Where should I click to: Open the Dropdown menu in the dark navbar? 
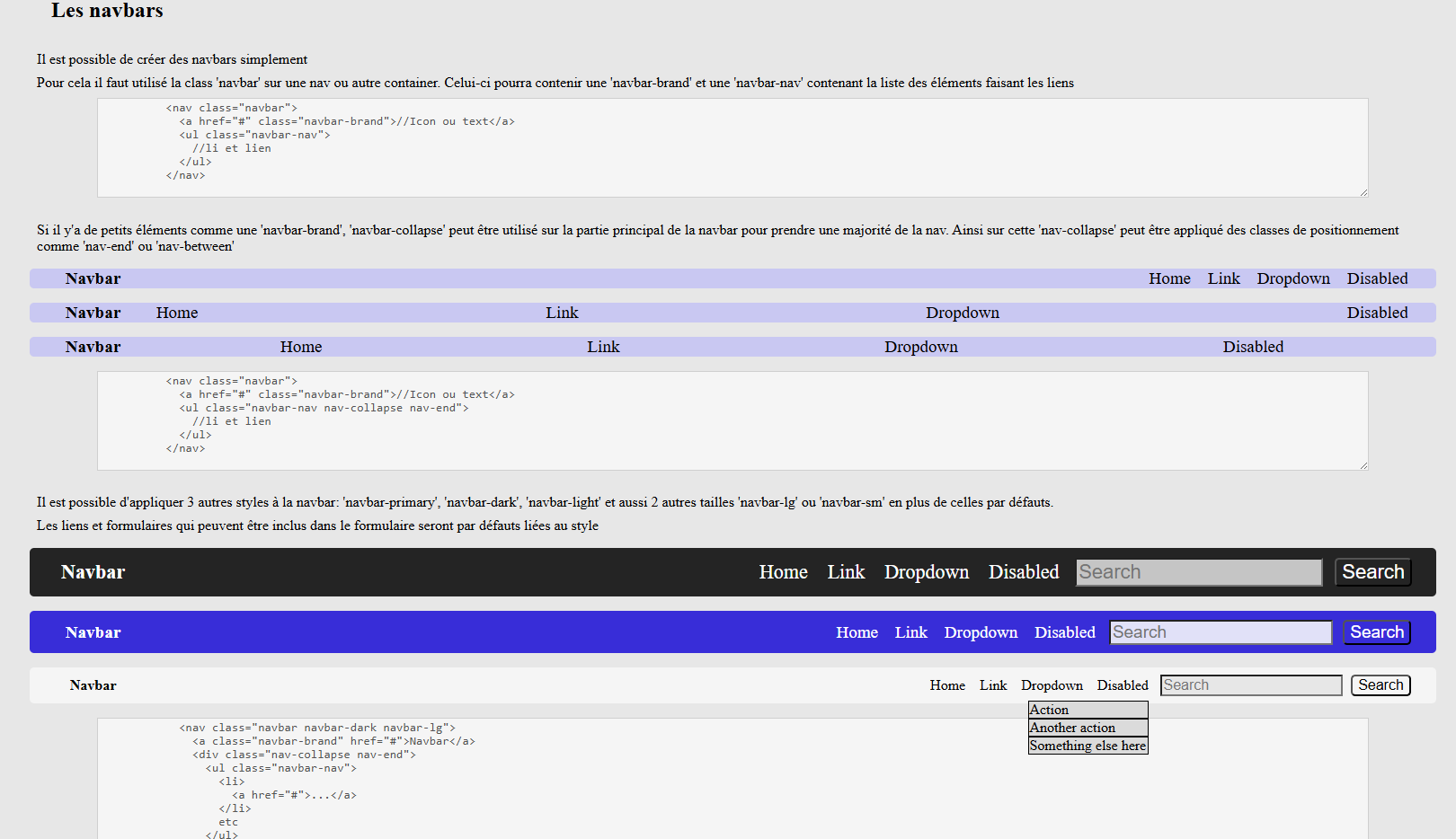point(927,572)
